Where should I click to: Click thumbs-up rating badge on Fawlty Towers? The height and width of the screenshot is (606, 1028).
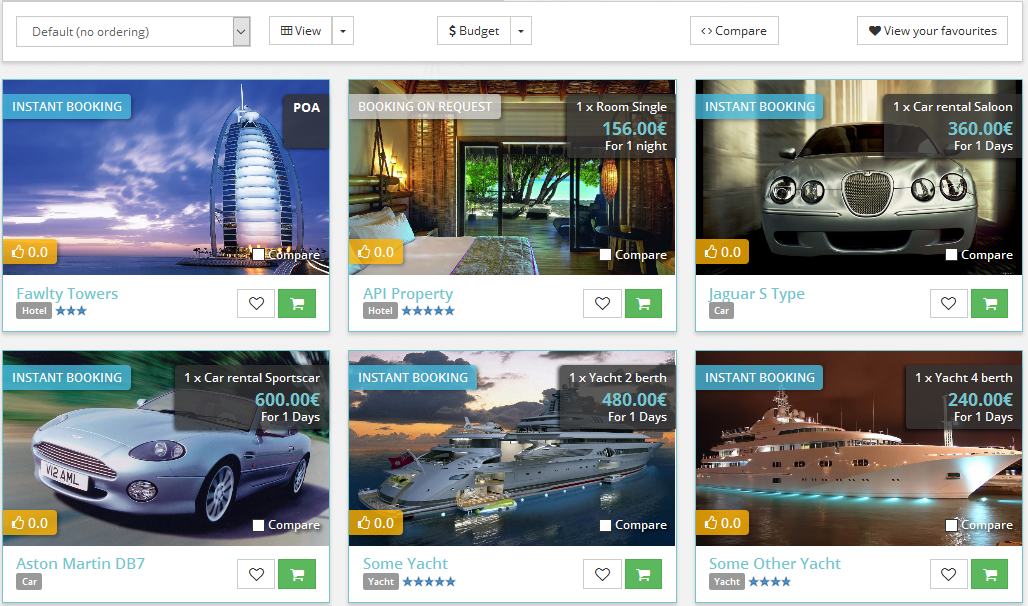pyautogui.click(x=30, y=252)
